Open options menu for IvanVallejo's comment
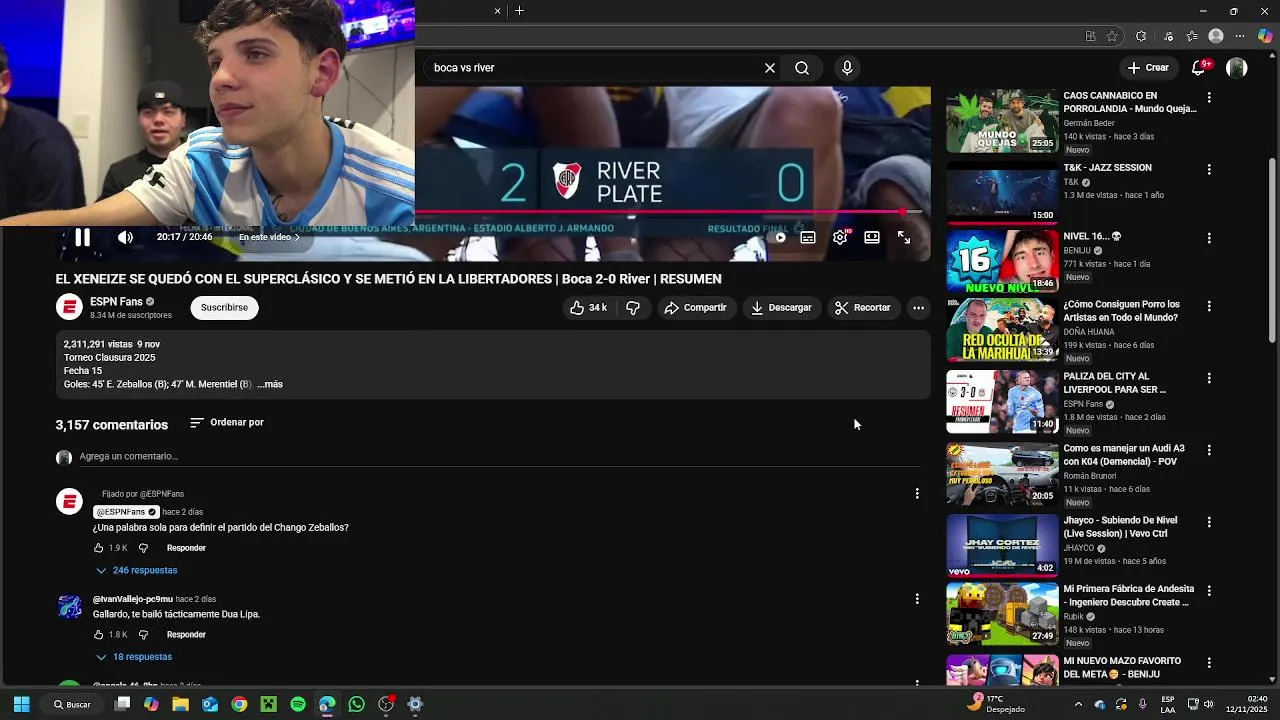This screenshot has height=720, width=1280. pyautogui.click(x=917, y=599)
